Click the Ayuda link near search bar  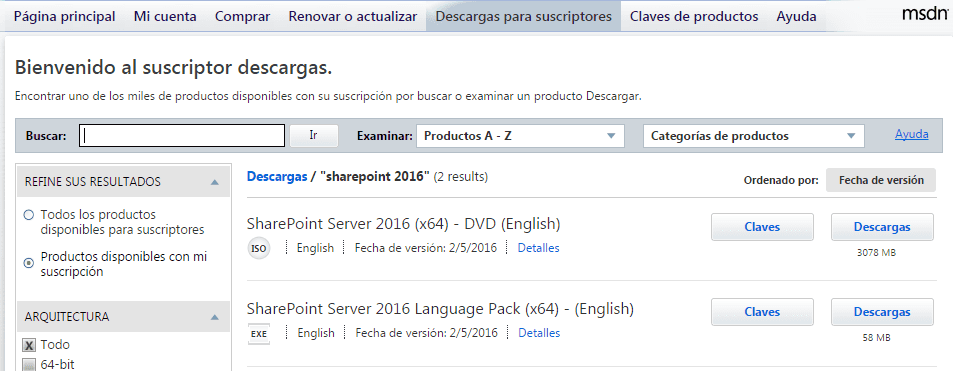tap(911, 134)
